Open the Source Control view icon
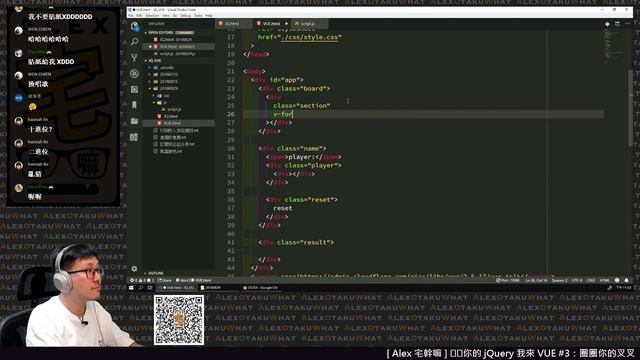 pyautogui.click(x=134, y=58)
